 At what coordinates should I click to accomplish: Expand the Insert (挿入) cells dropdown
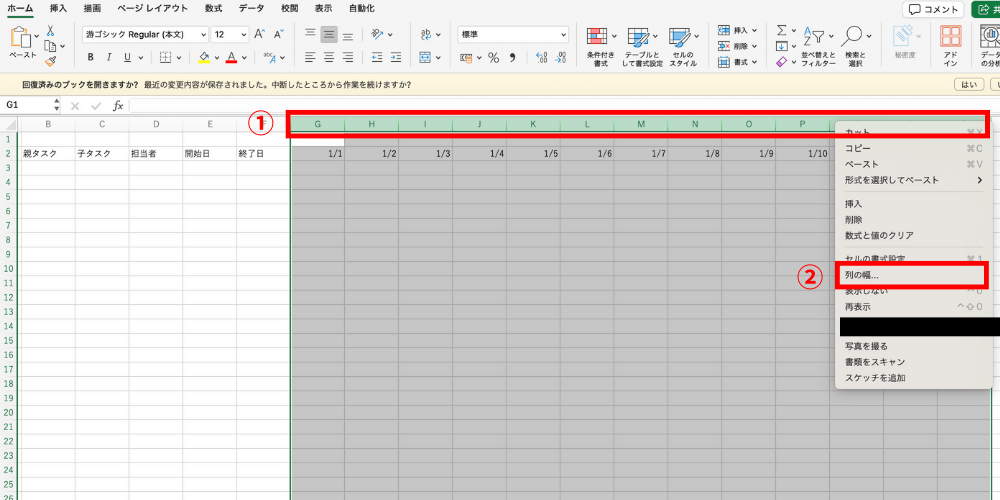[x=754, y=30]
